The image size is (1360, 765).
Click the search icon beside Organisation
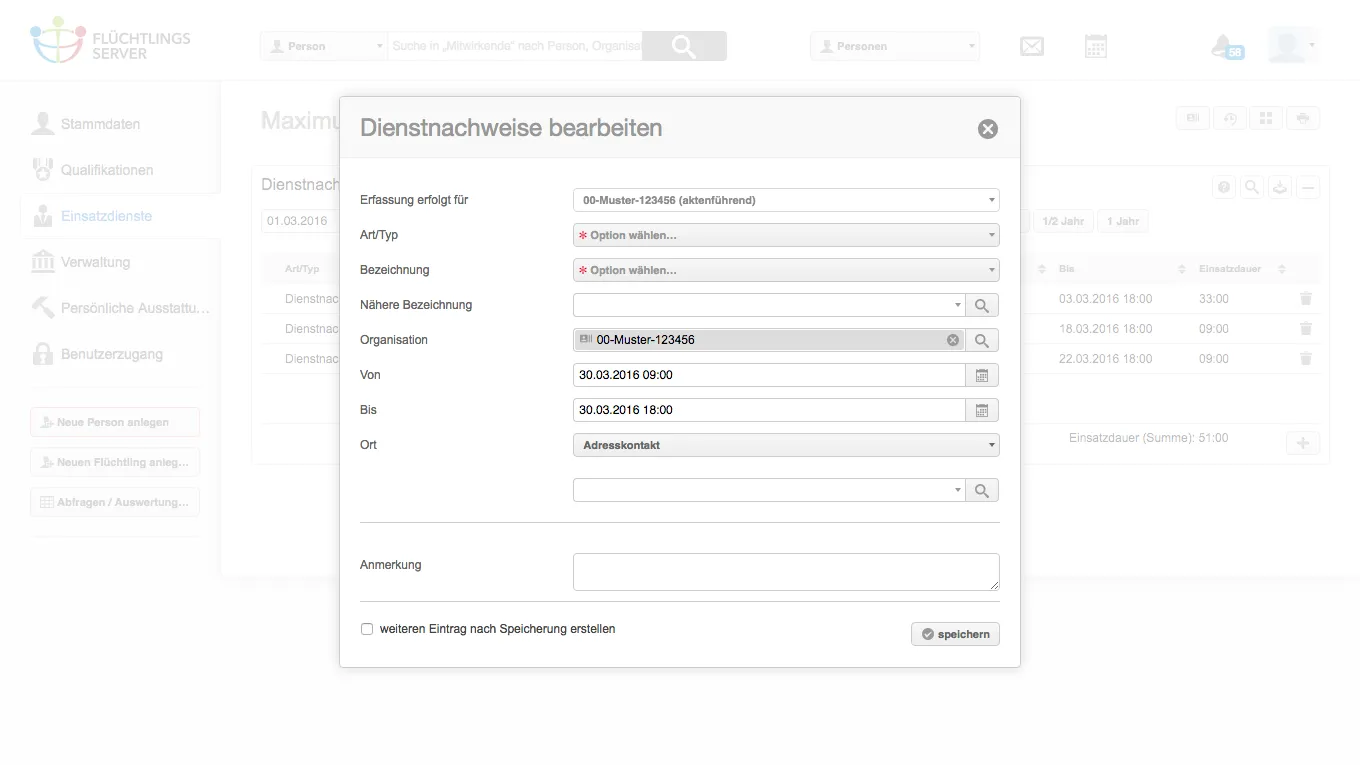(982, 340)
